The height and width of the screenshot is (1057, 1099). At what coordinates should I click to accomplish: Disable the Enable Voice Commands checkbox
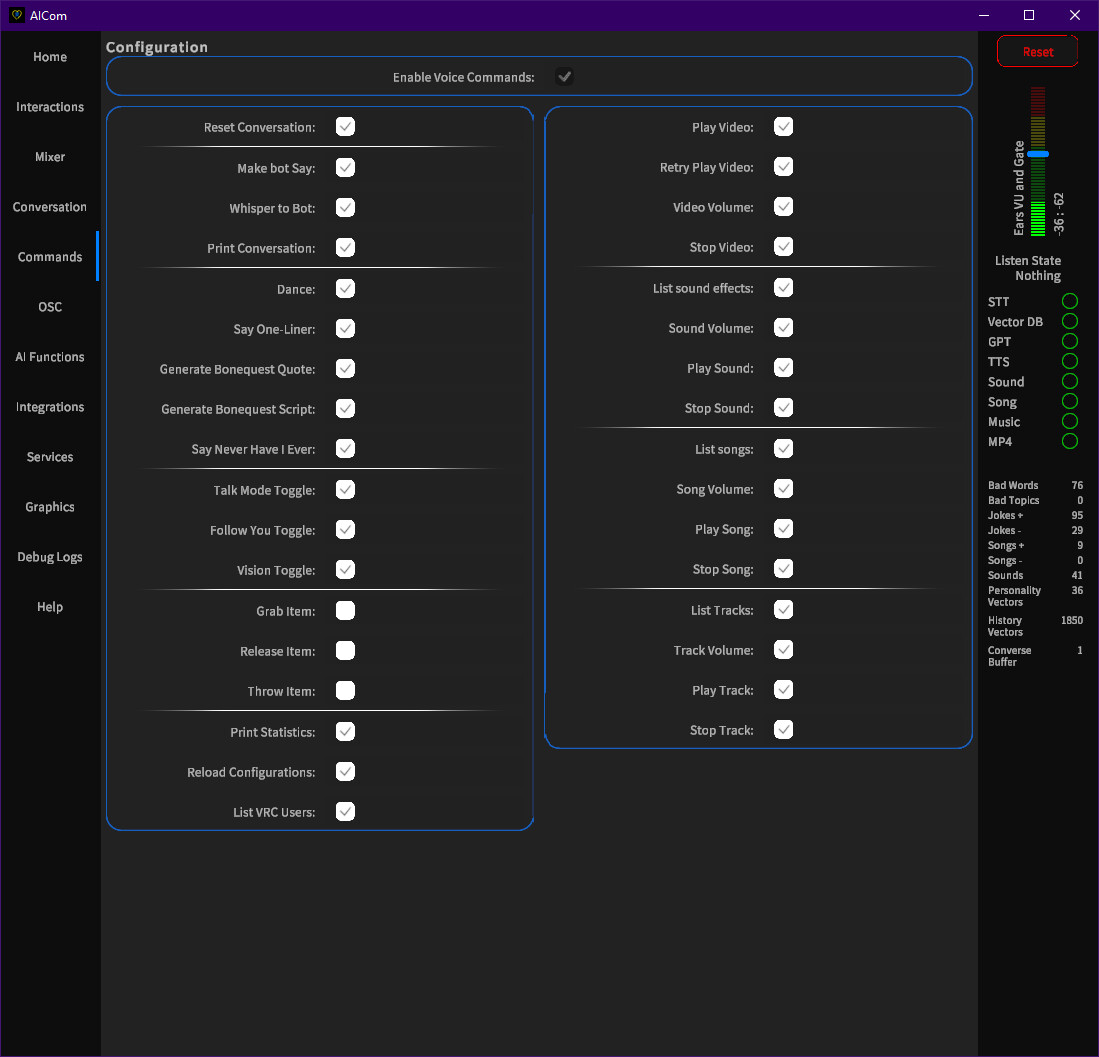pyautogui.click(x=564, y=76)
